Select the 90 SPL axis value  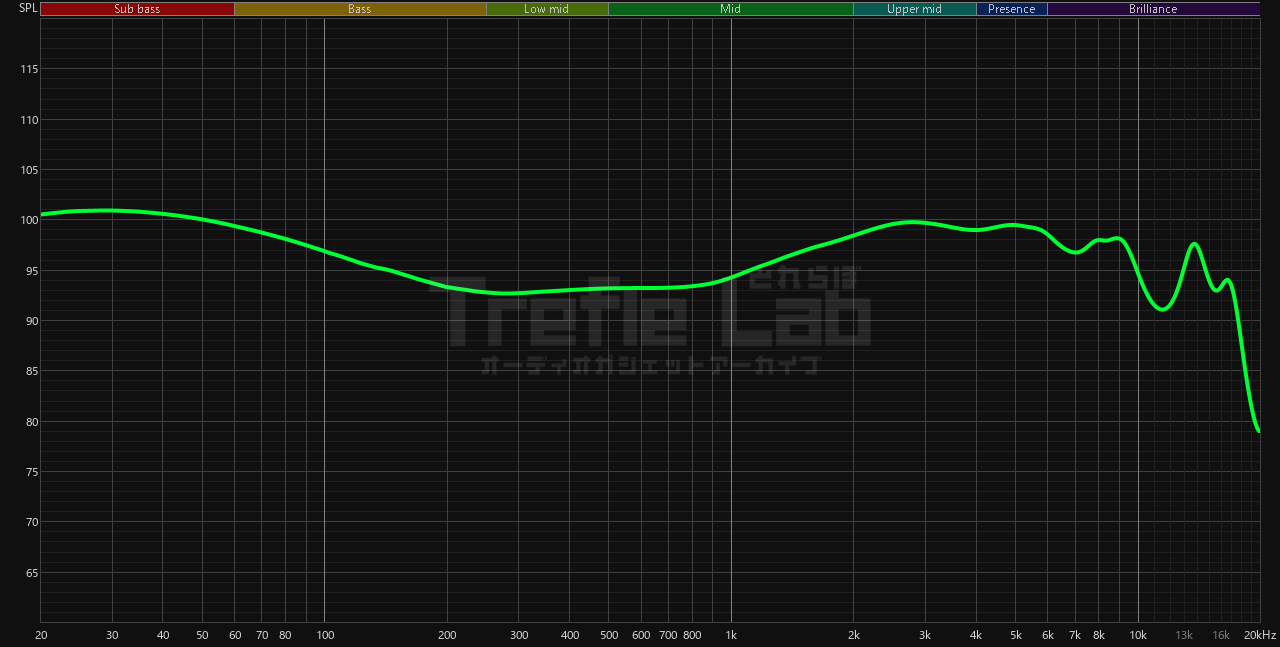[31, 321]
